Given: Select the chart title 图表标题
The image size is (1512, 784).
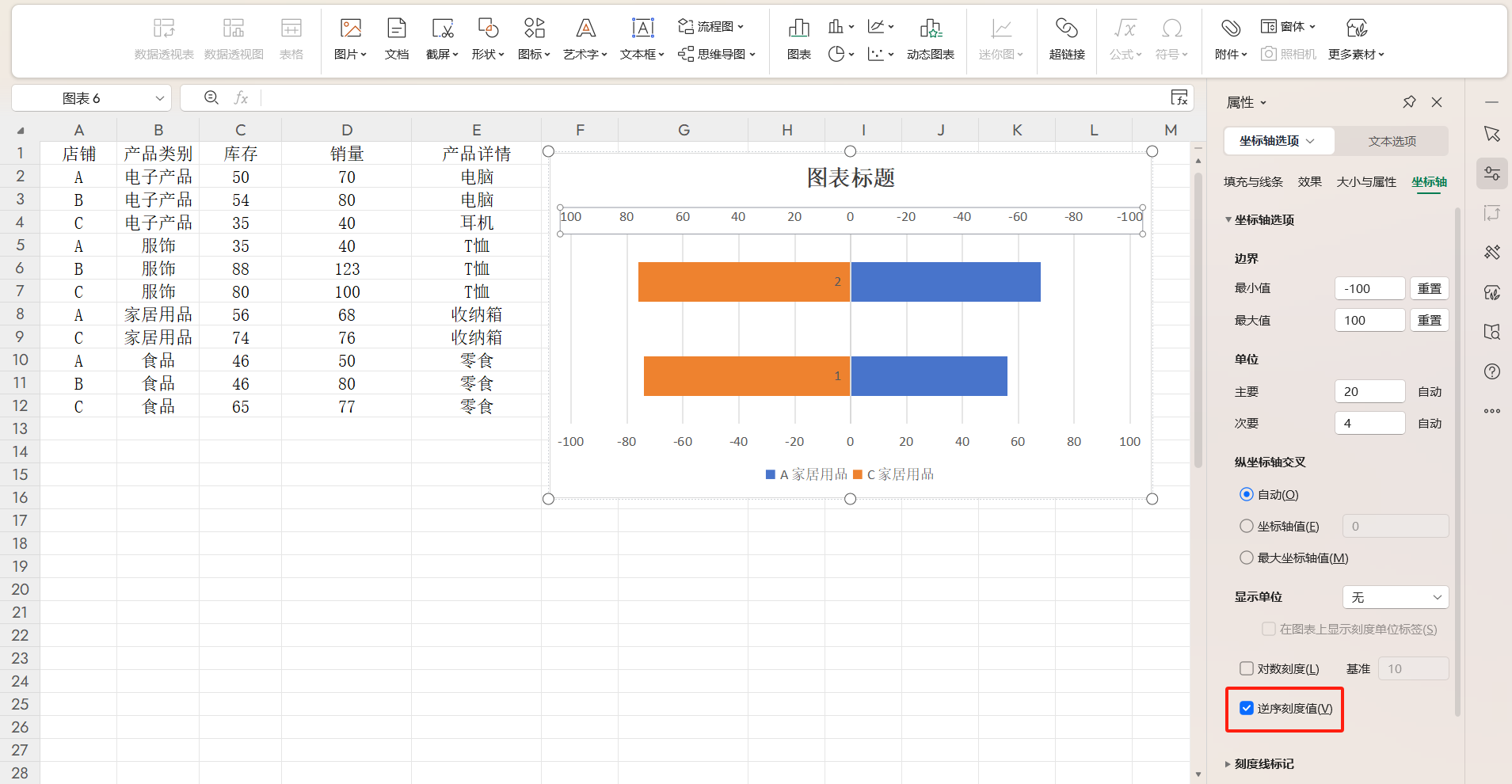Looking at the screenshot, I should click(851, 177).
